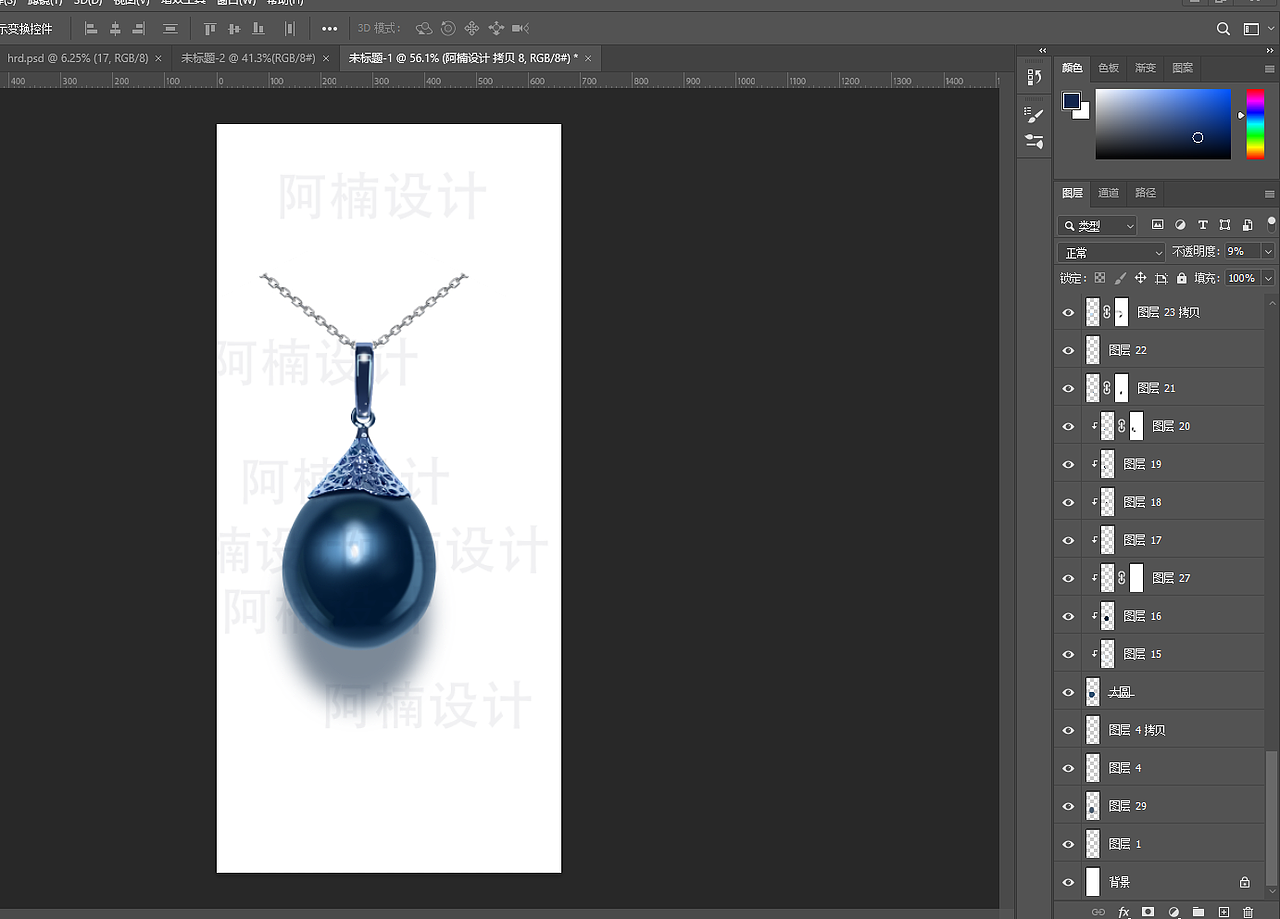The image size is (1280, 919).
Task: Click the align vertical centers icon
Action: point(234,29)
